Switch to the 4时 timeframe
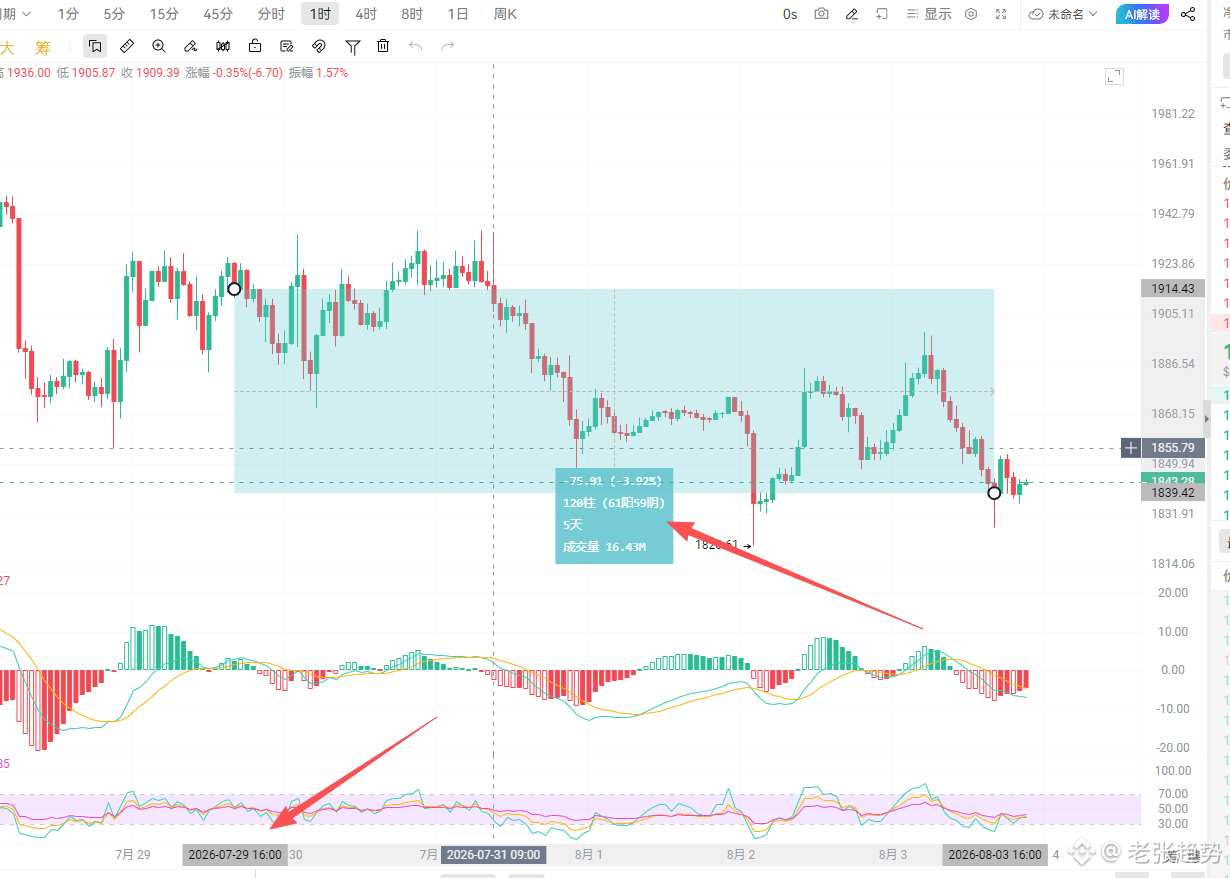Viewport: 1230px width, 878px height. [x=366, y=14]
